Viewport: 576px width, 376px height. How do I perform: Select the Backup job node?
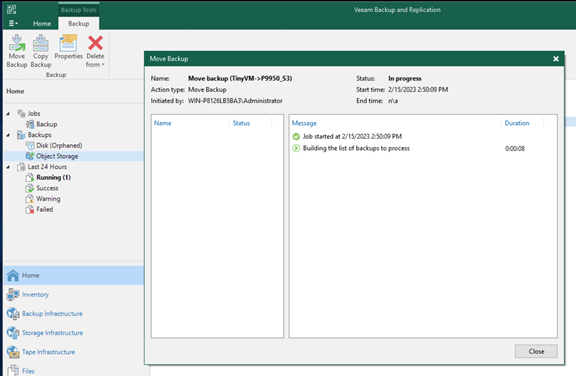point(47,124)
